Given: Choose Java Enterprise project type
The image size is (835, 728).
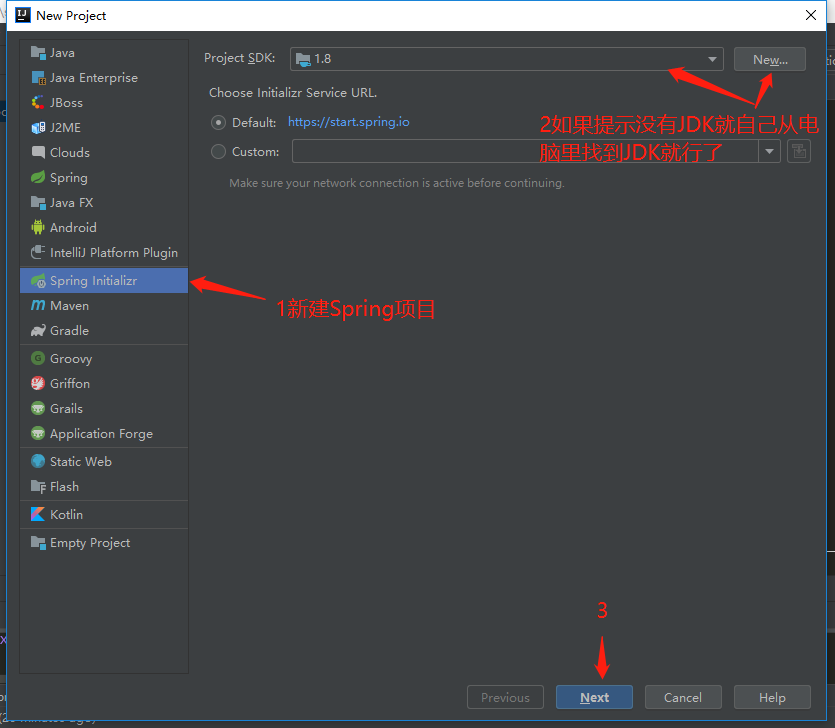Looking at the screenshot, I should pyautogui.click(x=94, y=78).
